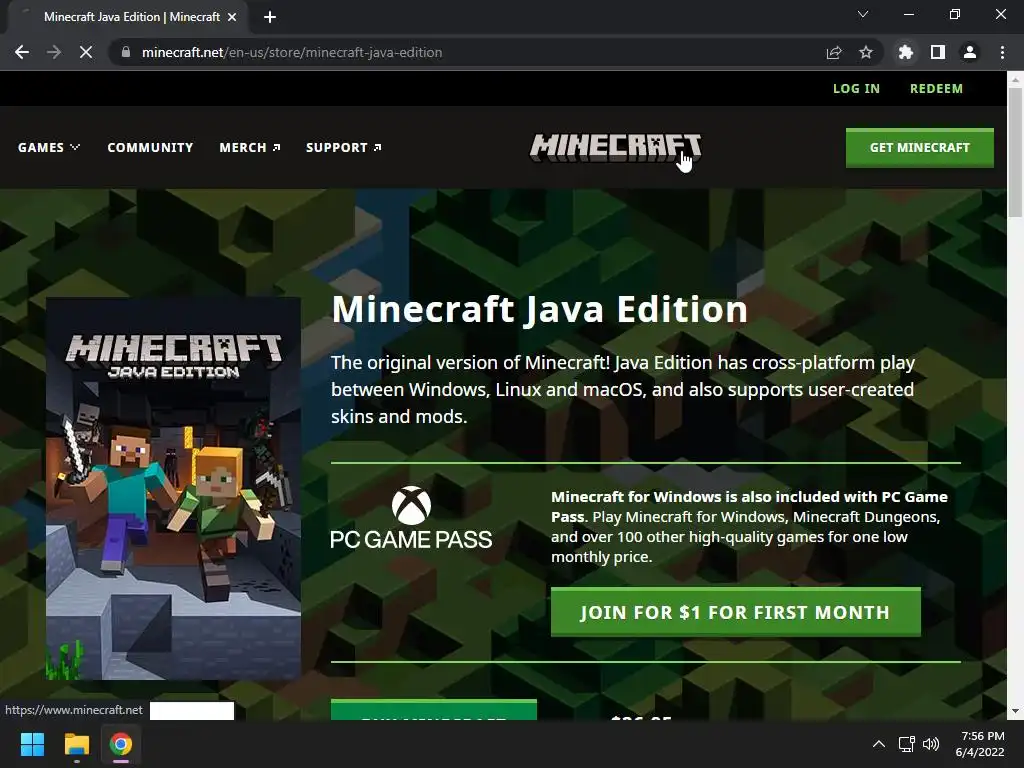Open the Extensions puzzle icon
Screen dimensions: 1024x768
click(x=906, y=52)
